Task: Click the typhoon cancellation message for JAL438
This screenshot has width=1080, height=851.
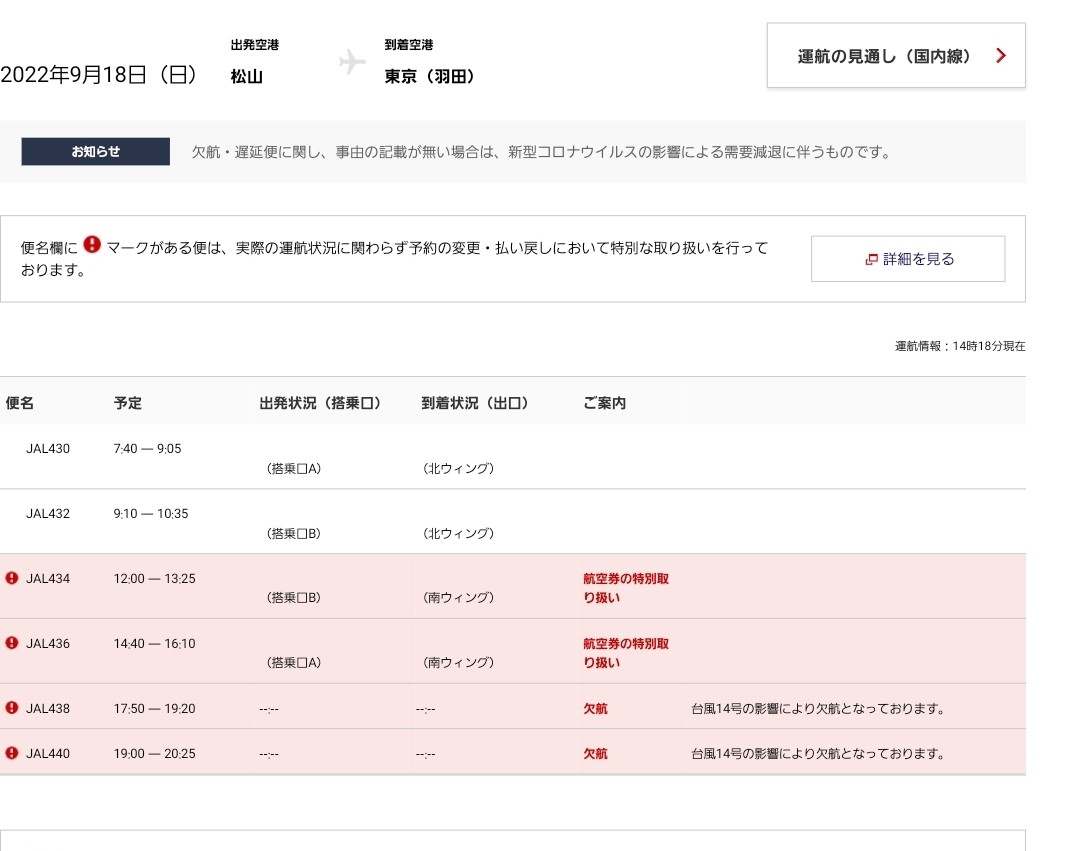Action: click(x=818, y=708)
